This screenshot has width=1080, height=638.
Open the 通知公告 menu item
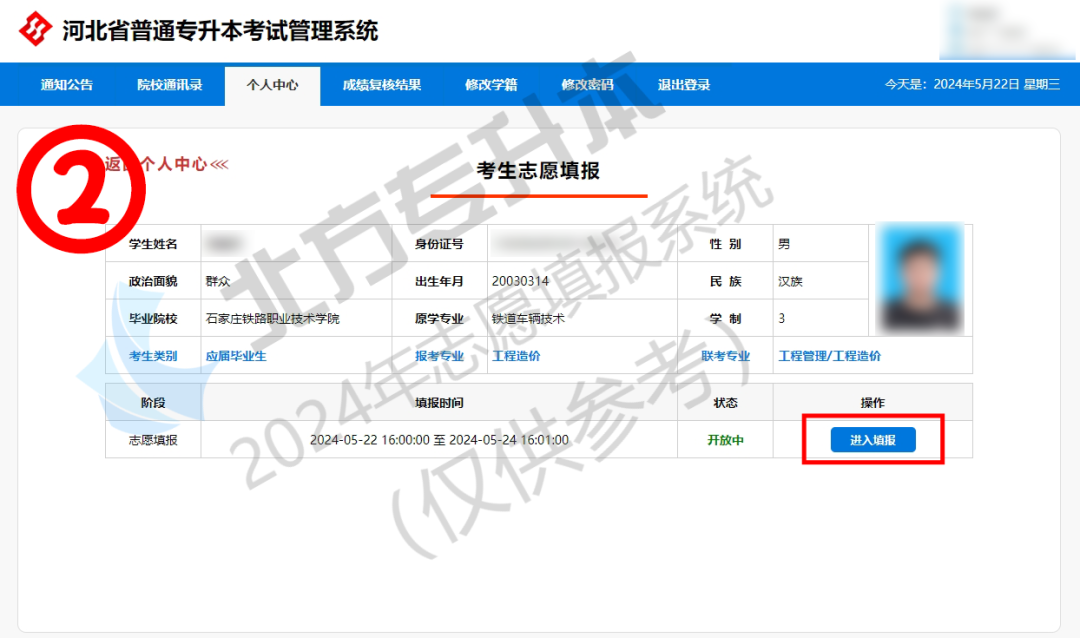(67, 85)
